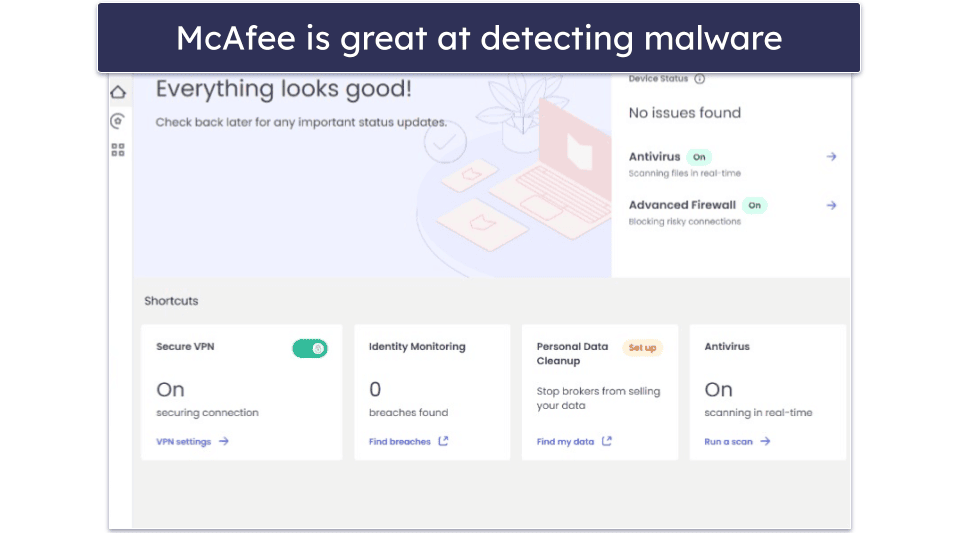Go to the Home sidebar icon
The height and width of the screenshot is (533, 960).
(x=118, y=93)
